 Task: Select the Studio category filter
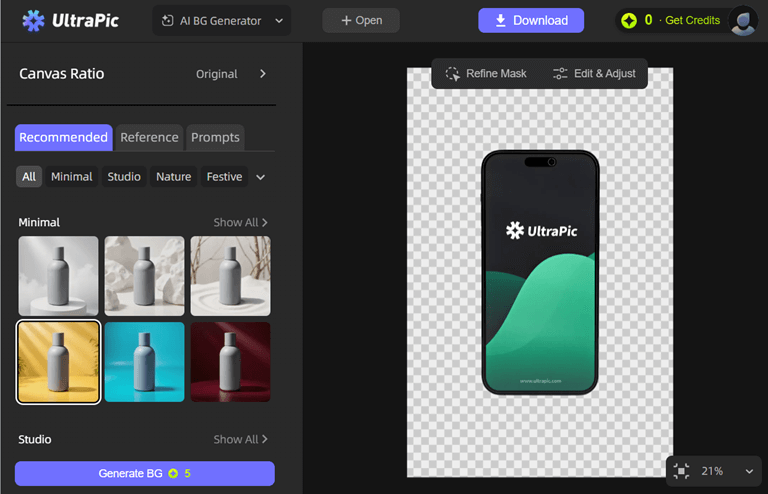(124, 177)
